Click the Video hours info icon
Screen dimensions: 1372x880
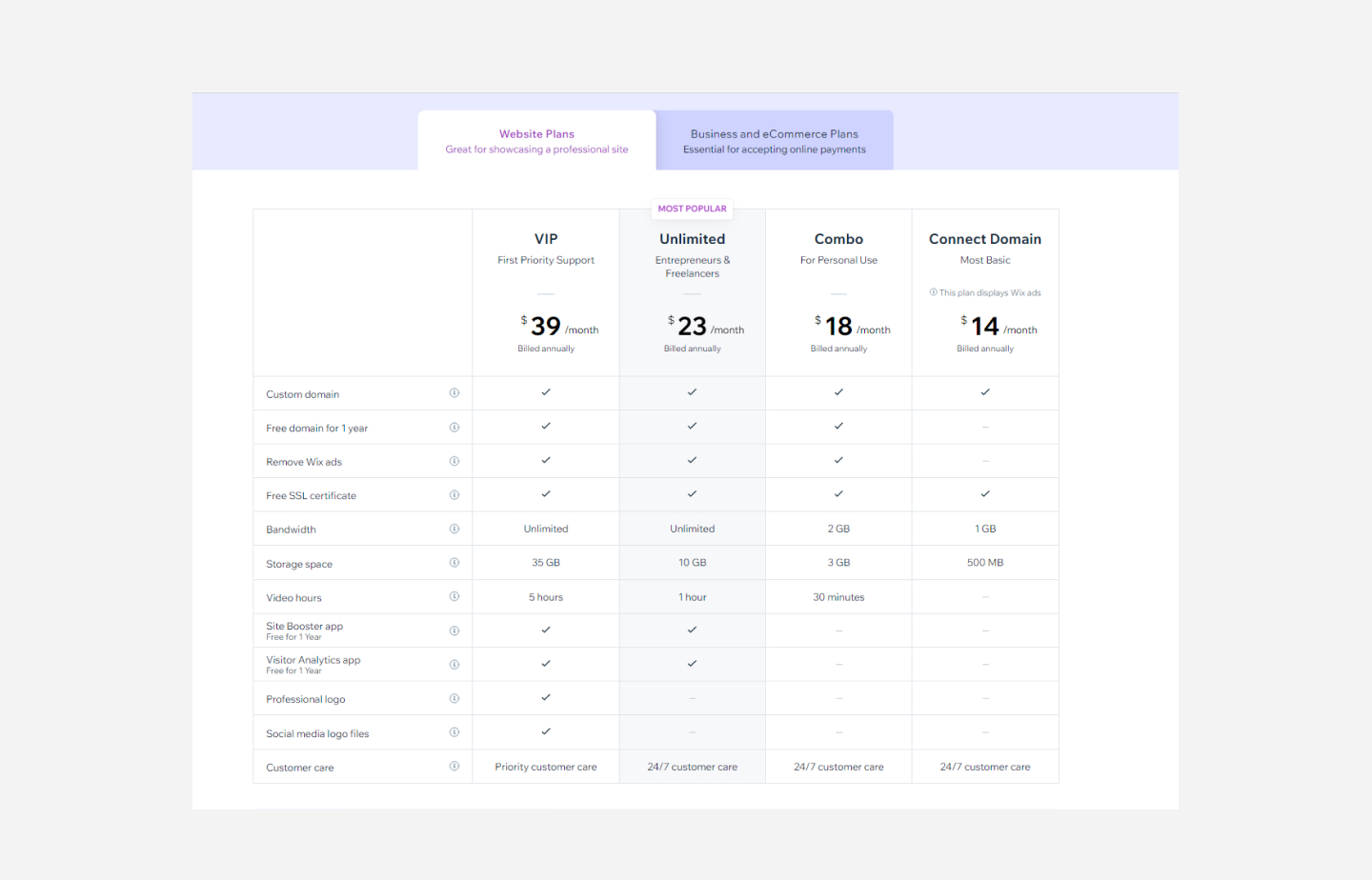[x=454, y=596]
